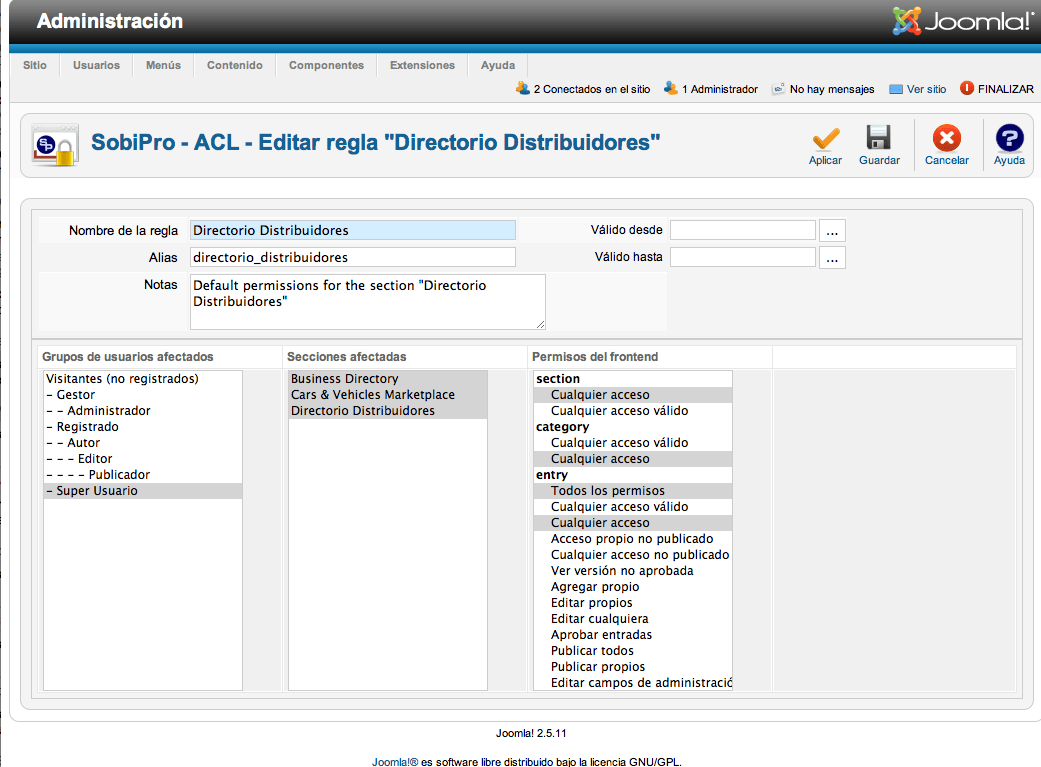Click the No hay mensajes text

pos(832,89)
